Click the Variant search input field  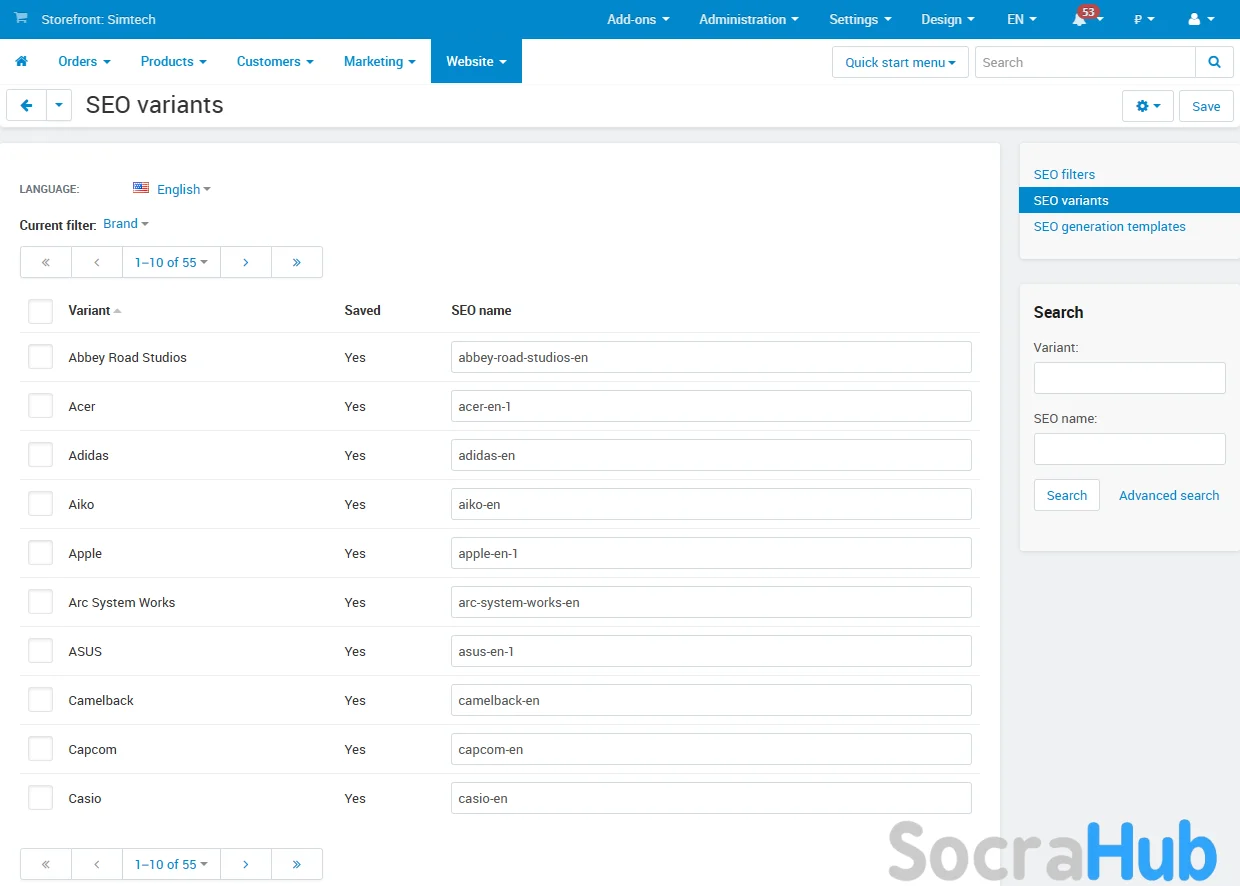click(x=1129, y=378)
